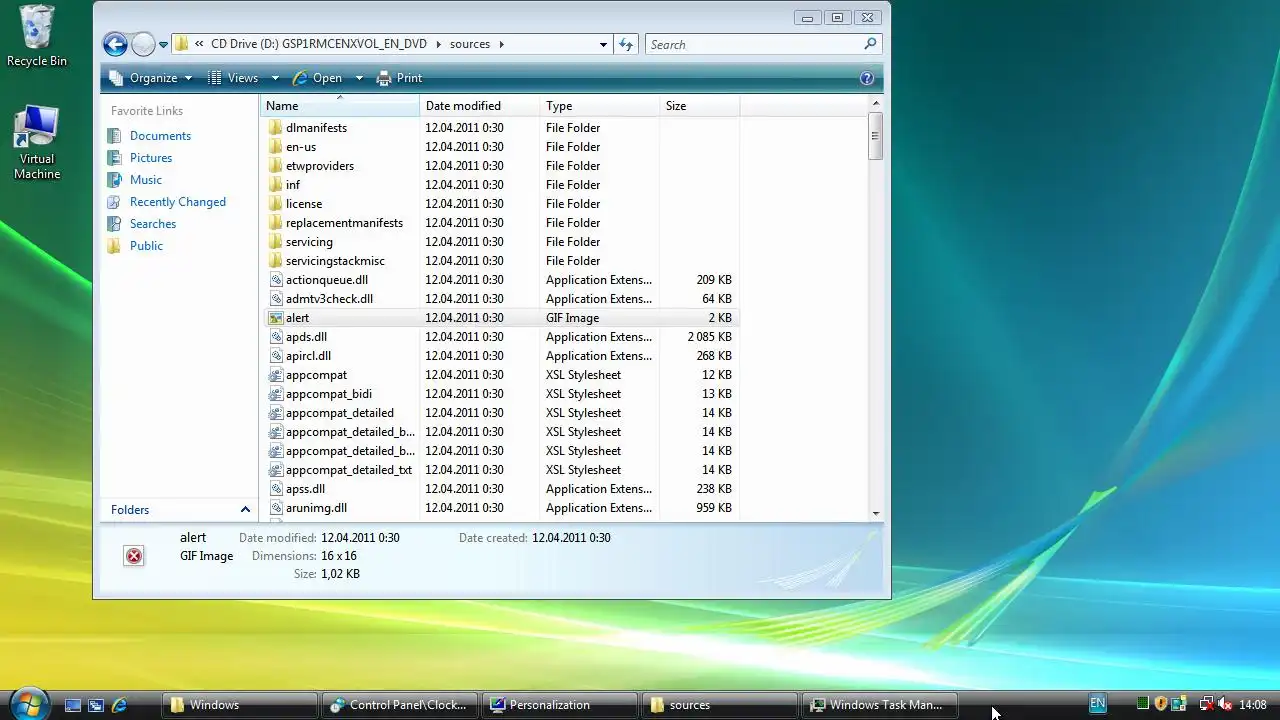
Task: Open Public in Favorite Links
Action: [x=146, y=246]
